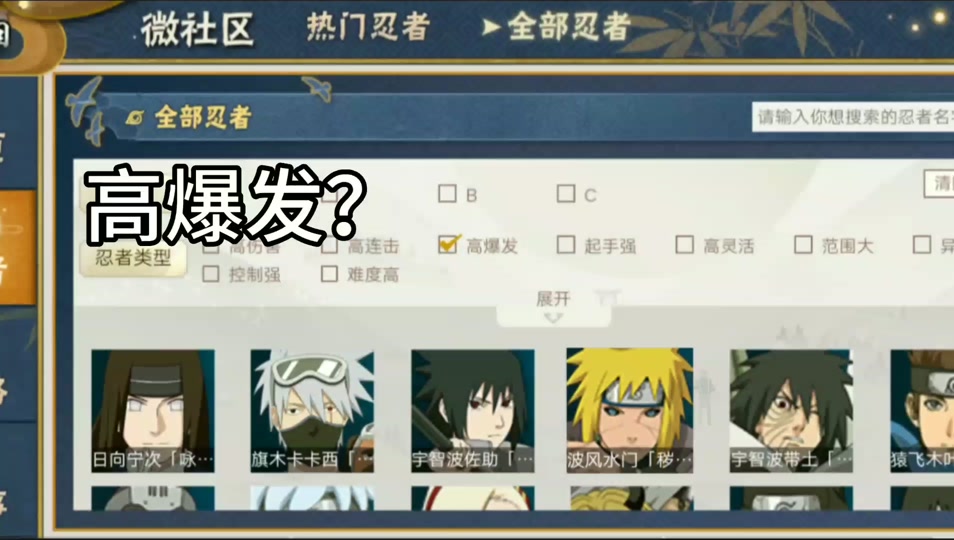
Task: Enable the 起手强 filter checkbox
Action: pos(566,244)
